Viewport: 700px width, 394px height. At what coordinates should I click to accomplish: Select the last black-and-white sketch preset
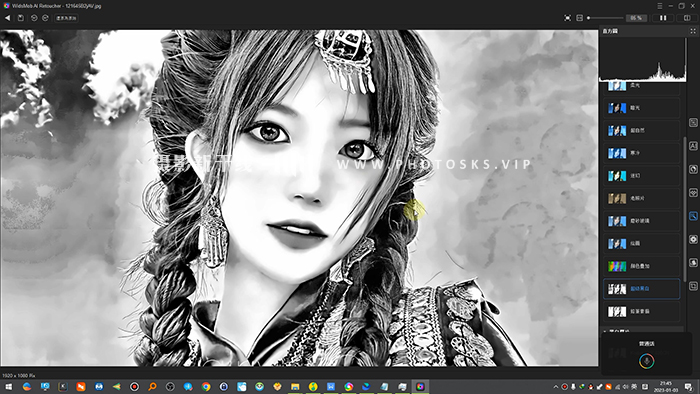[642, 311]
